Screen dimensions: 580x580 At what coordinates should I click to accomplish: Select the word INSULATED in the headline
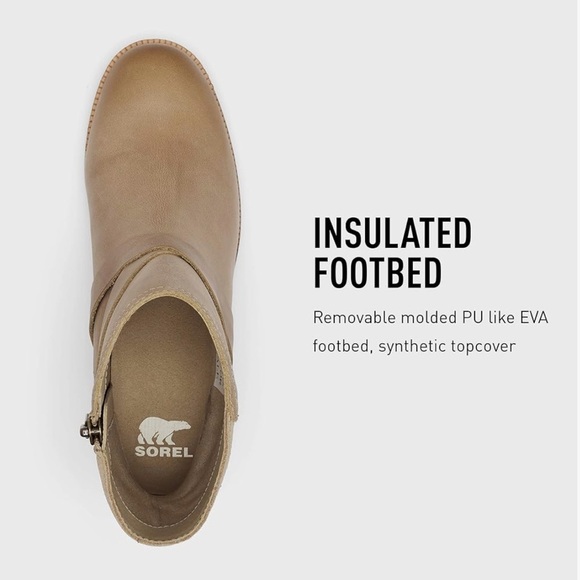(392, 233)
